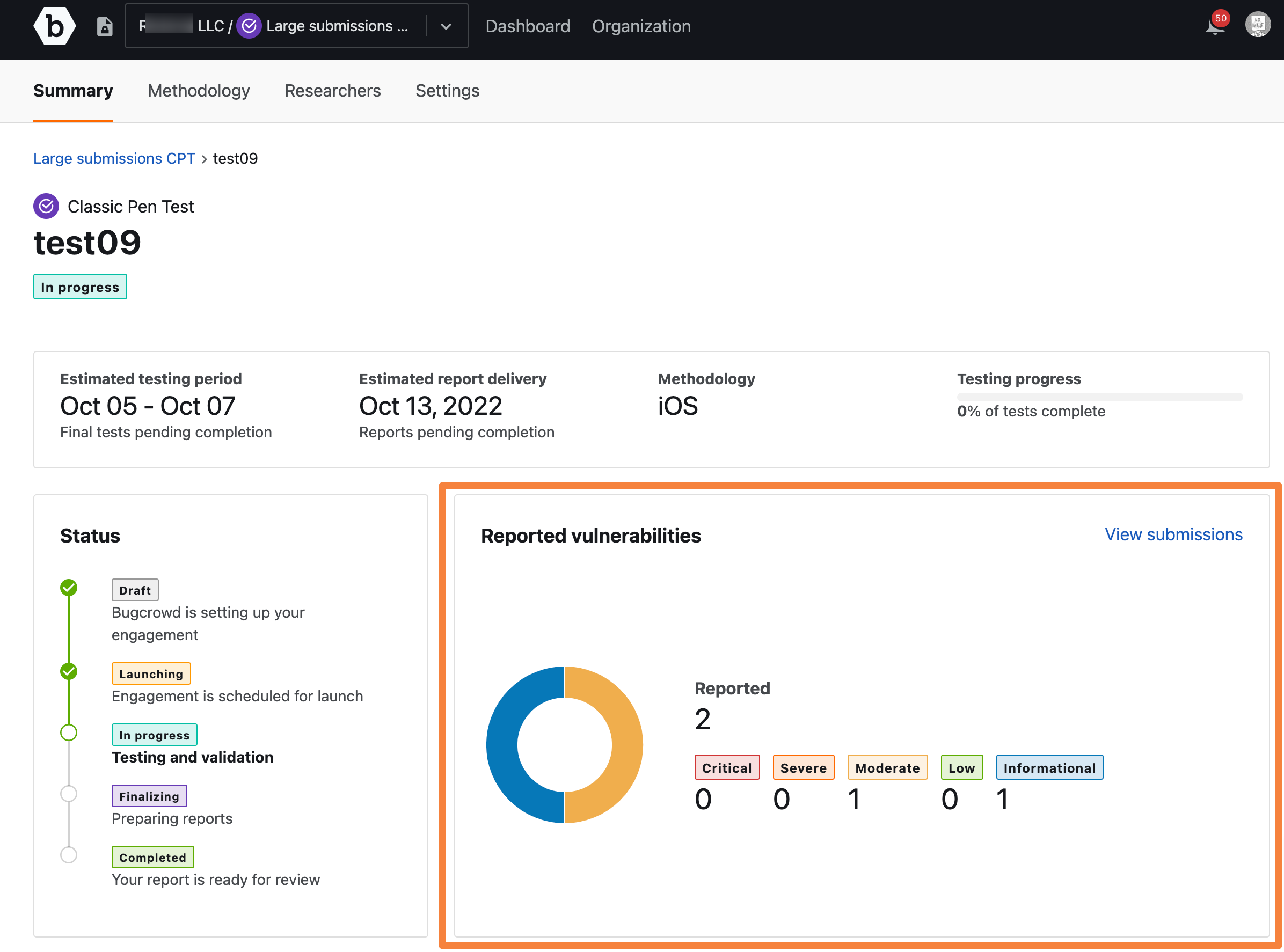The height and width of the screenshot is (952, 1284).
Task: Open Organization in top navigation
Action: coord(641,26)
